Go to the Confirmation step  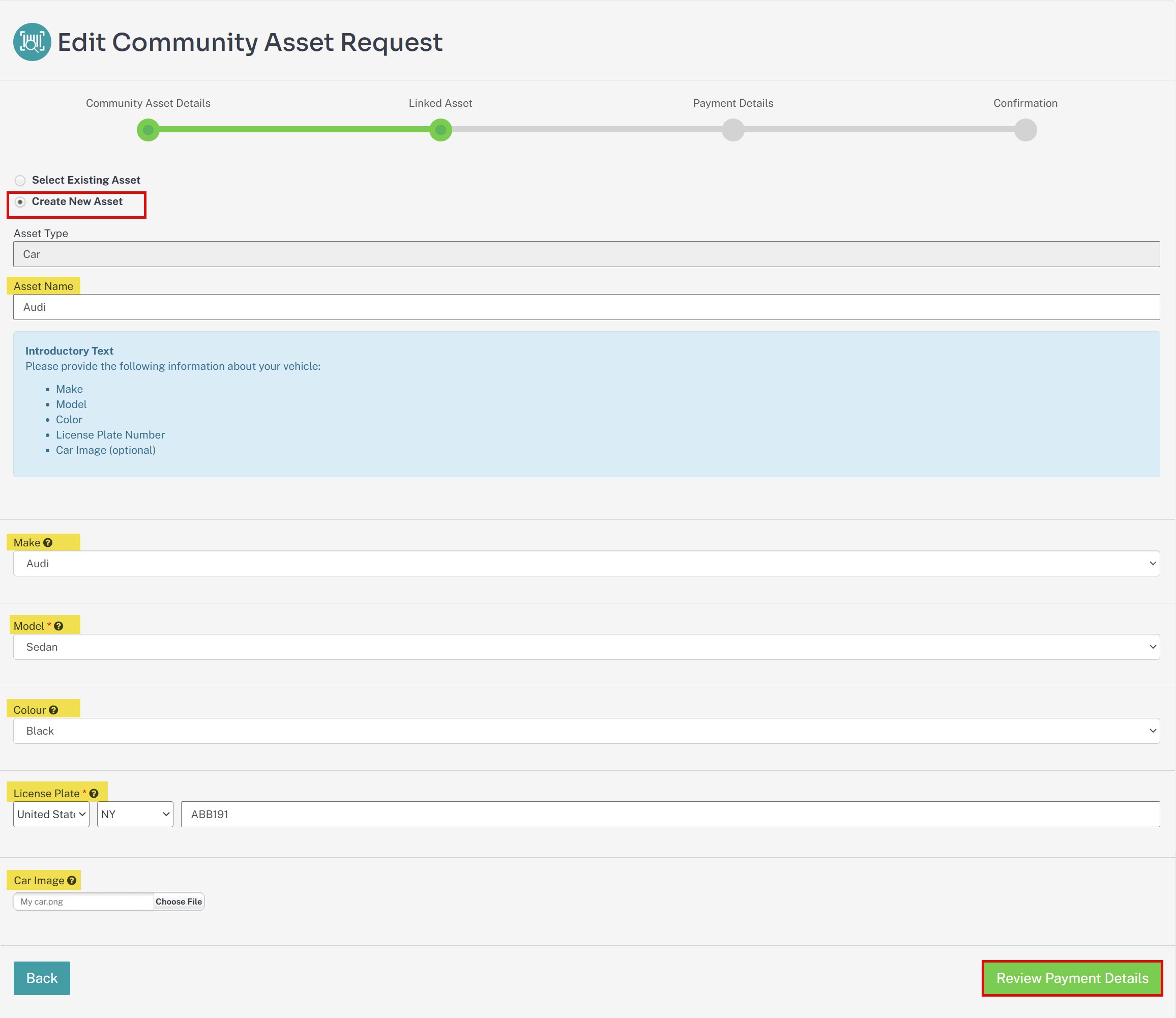pyautogui.click(x=1025, y=130)
